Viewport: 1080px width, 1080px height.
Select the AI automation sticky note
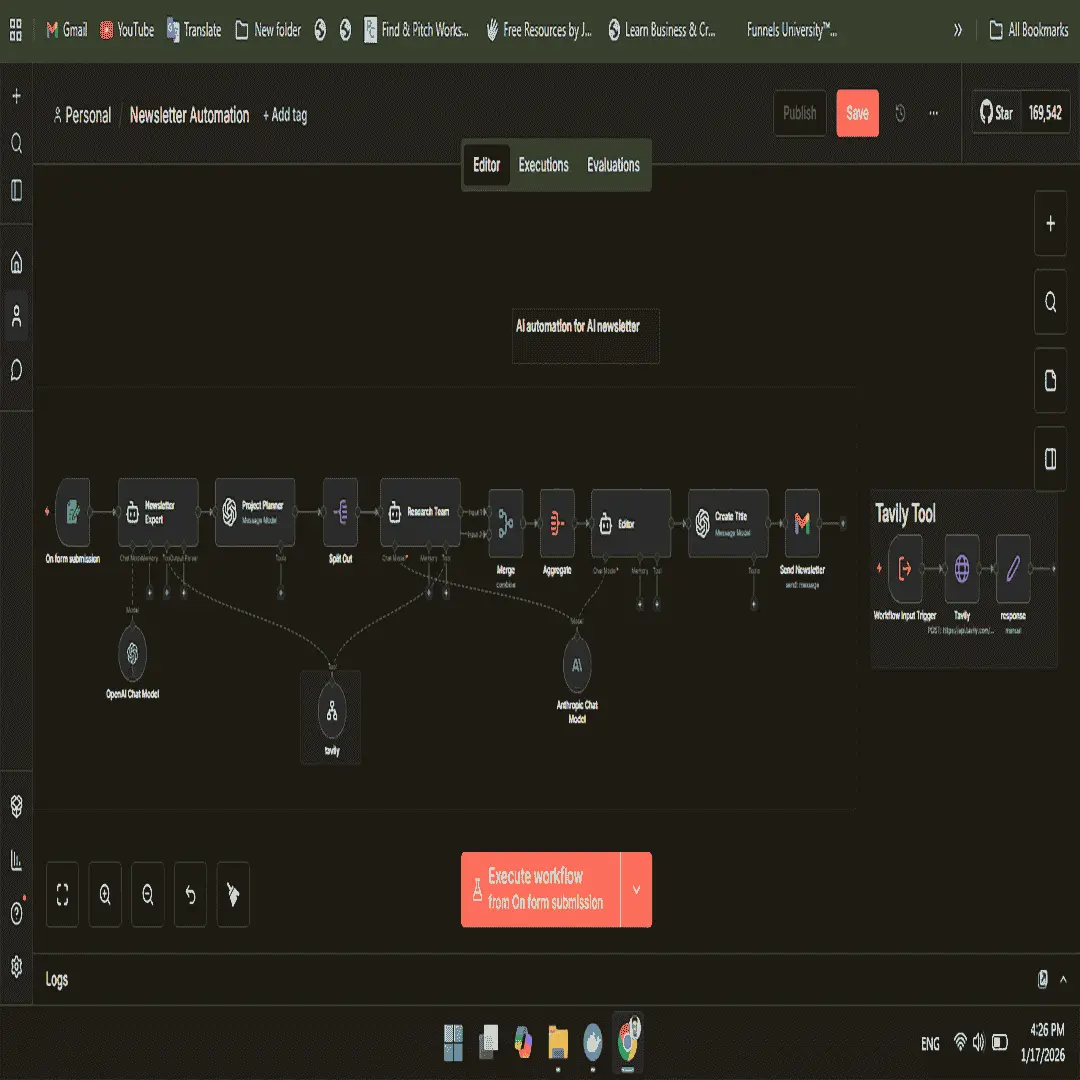tap(585, 336)
